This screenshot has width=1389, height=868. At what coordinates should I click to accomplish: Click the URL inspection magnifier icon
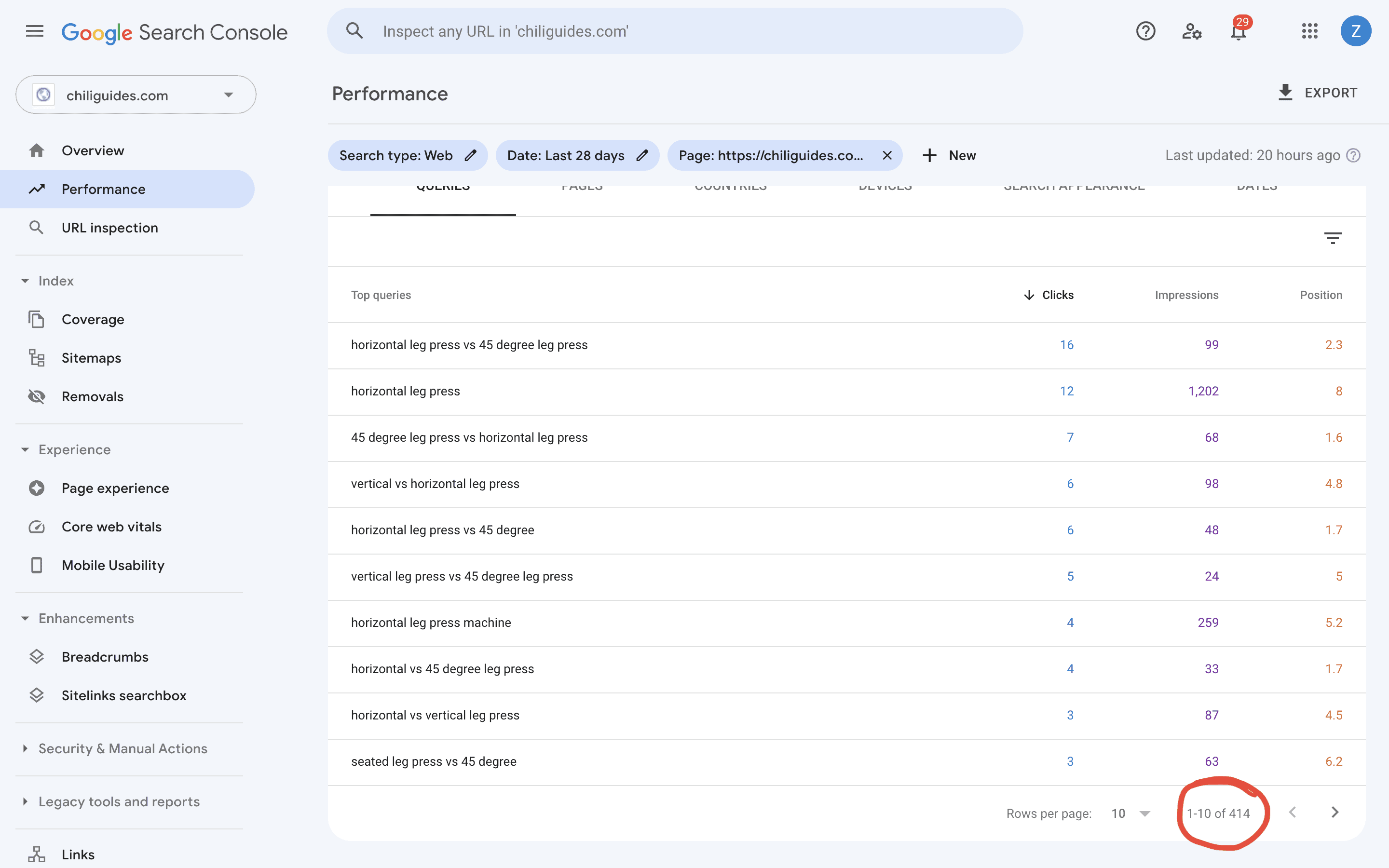click(x=36, y=227)
